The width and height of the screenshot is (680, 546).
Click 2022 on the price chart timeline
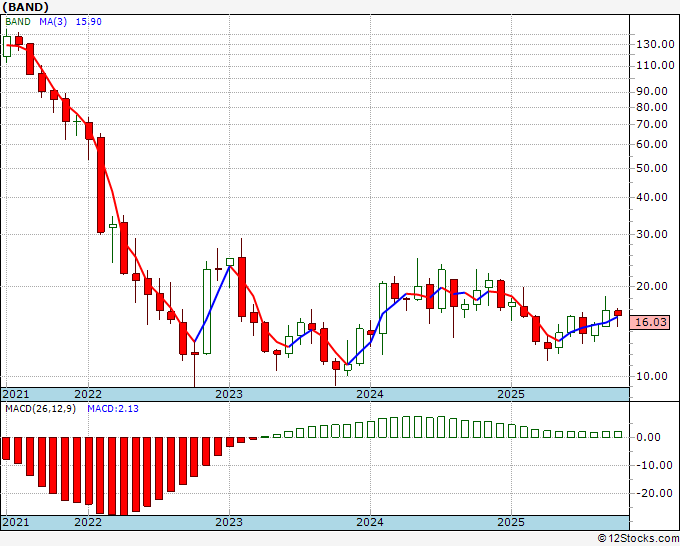click(88, 394)
